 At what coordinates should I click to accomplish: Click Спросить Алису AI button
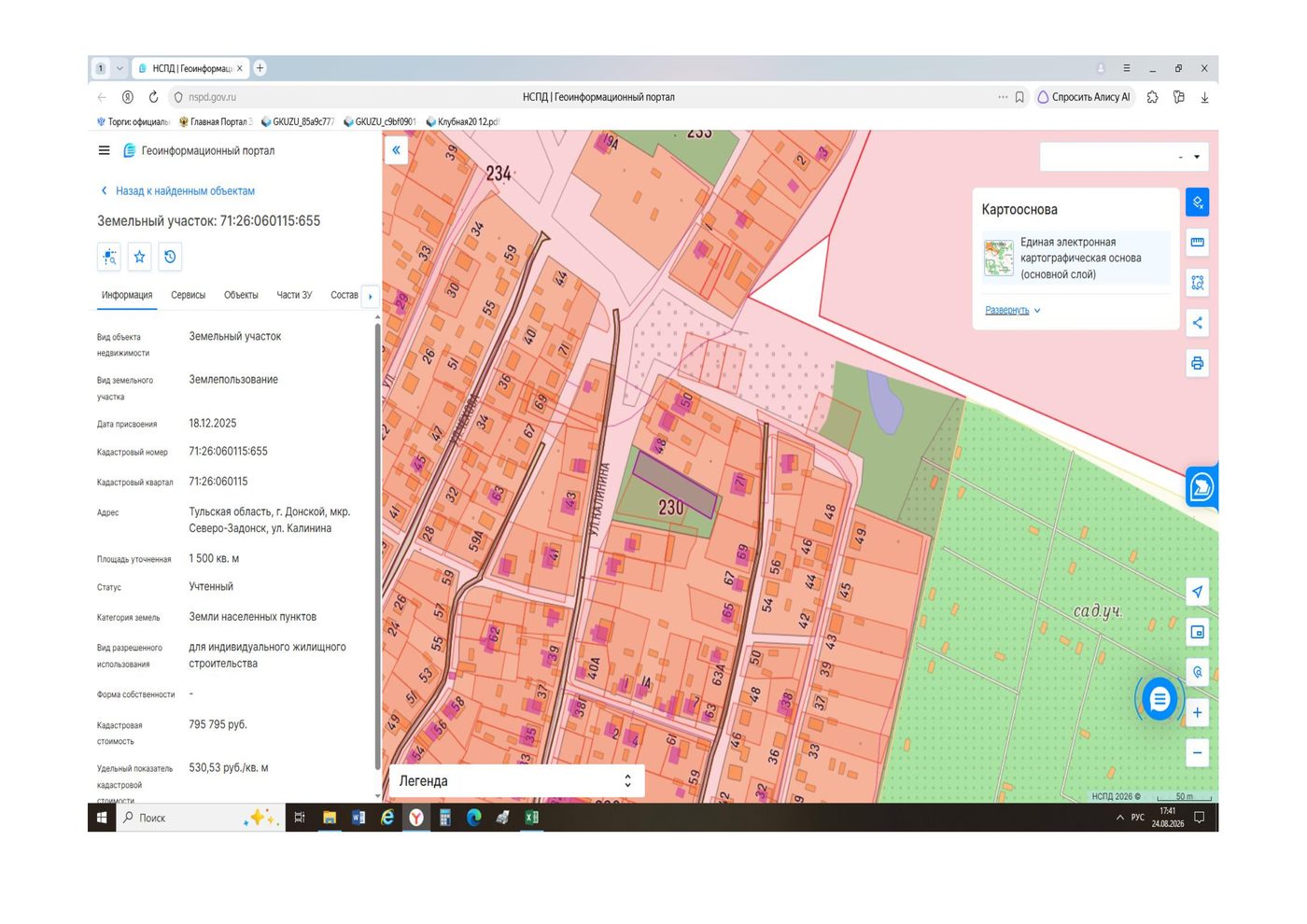tap(1084, 97)
